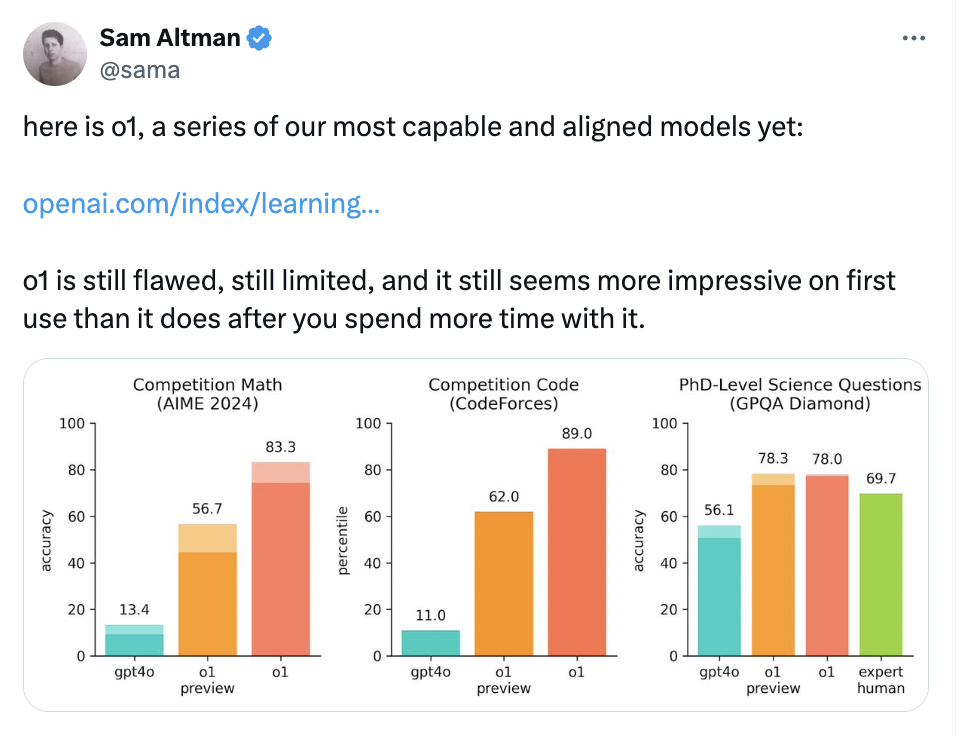966x736 pixels.
Task: Click the blue verified badge
Action: coord(260,39)
